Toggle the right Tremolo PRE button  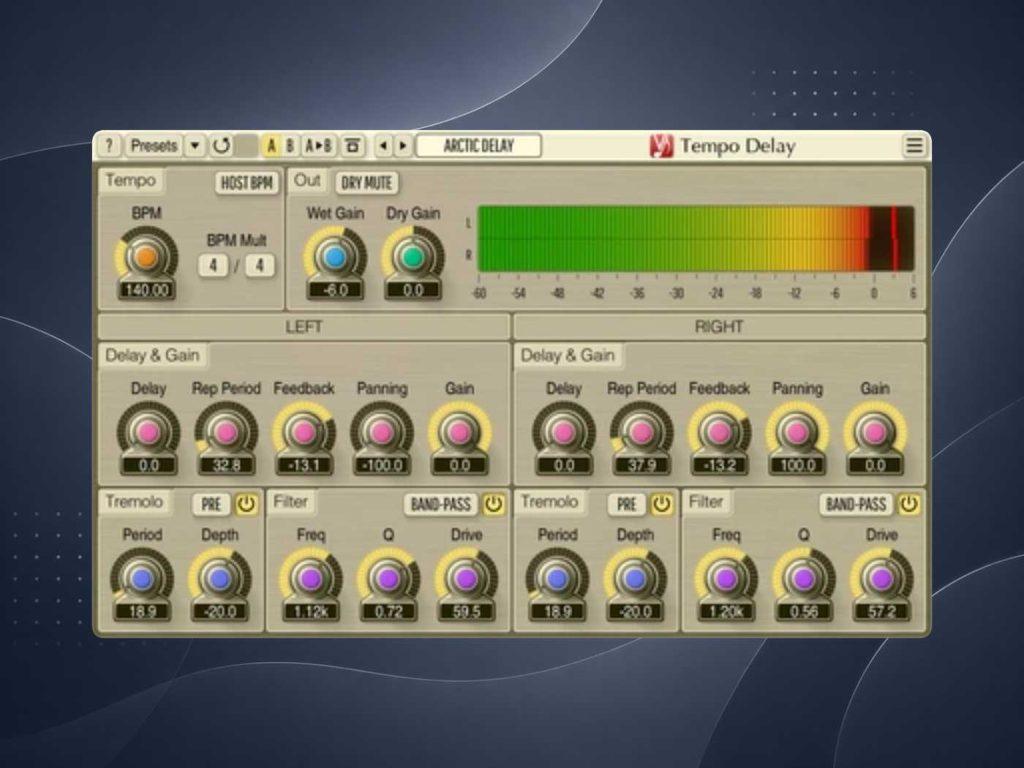tap(626, 504)
